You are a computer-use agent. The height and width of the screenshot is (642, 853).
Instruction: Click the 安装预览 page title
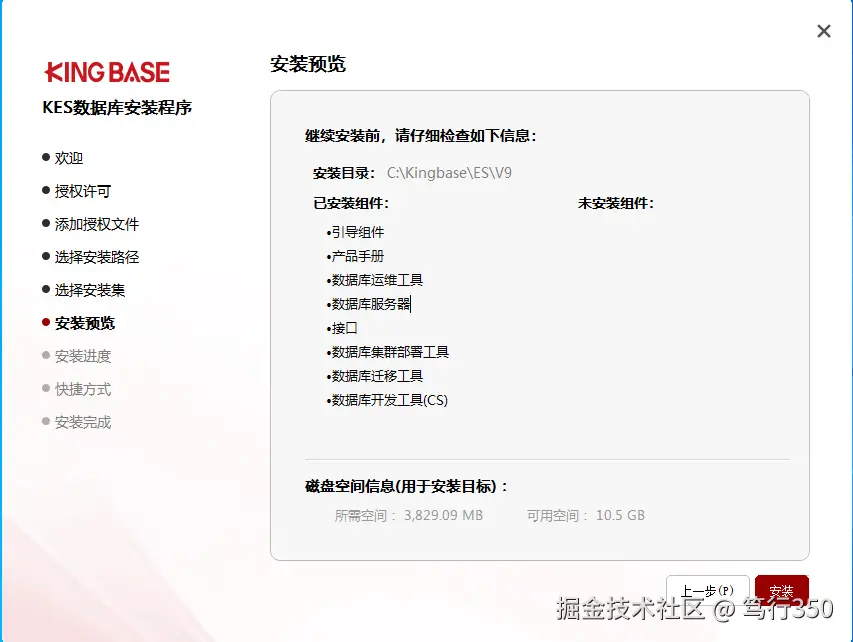pos(308,64)
